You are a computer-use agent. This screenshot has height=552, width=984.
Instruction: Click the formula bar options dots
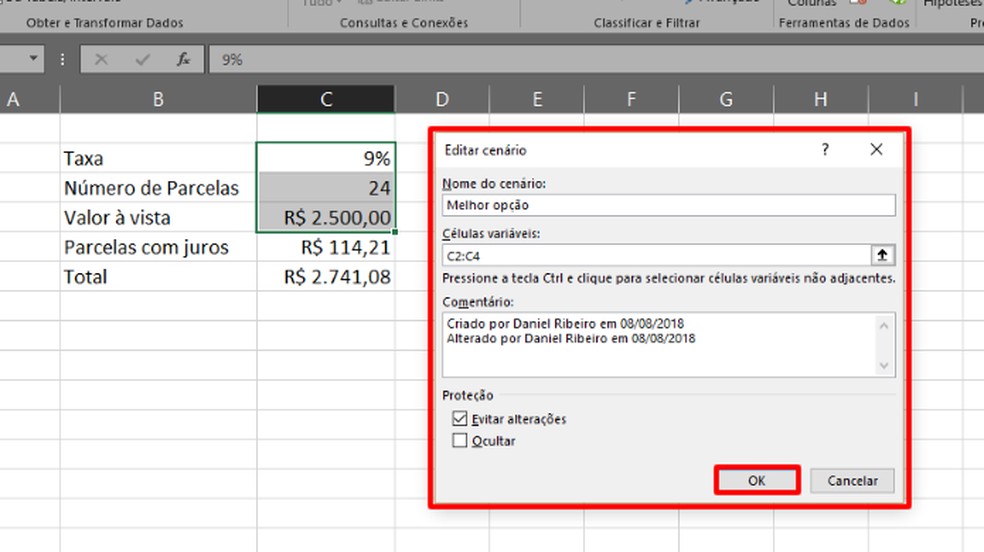pyautogui.click(x=62, y=60)
